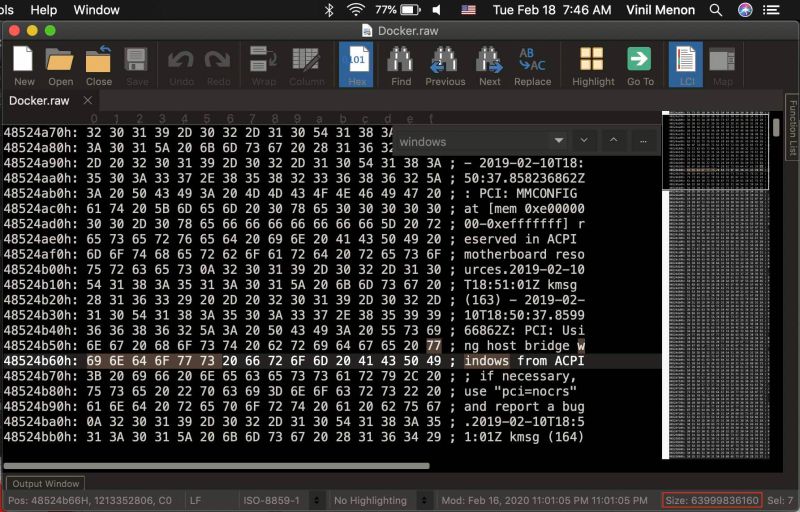Toggle Hex mode button
800x512 pixels.
click(356, 65)
